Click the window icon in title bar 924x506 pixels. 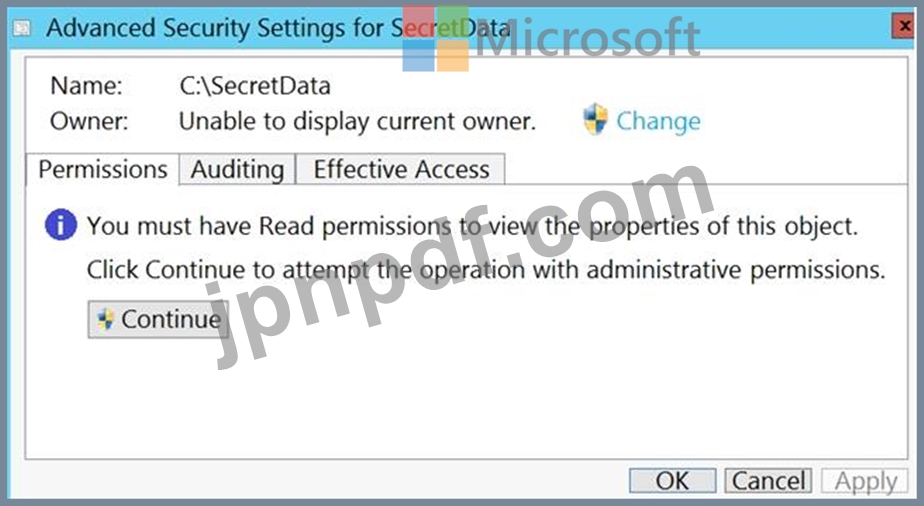click(22, 28)
